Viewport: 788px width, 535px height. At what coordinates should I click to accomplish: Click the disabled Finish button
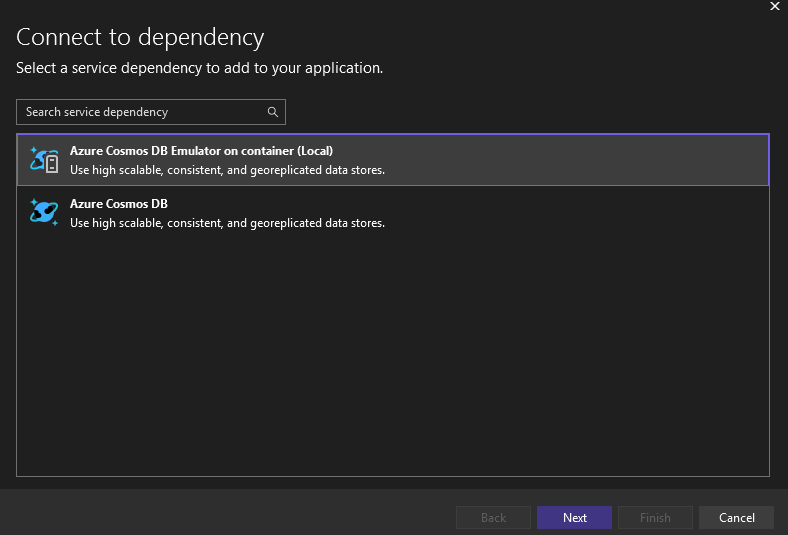click(655, 517)
